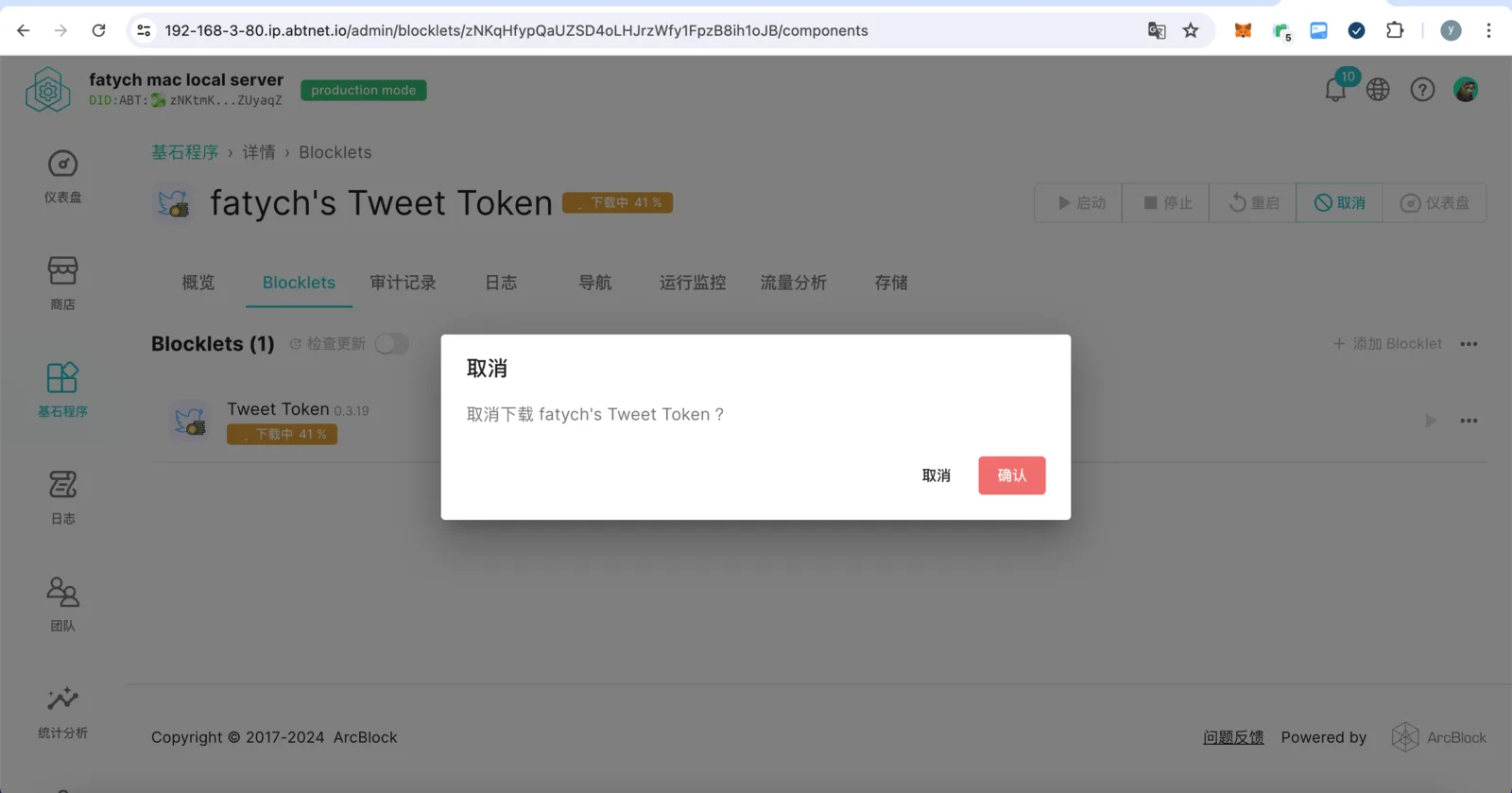Click the browser address bar URL

tap(516, 30)
